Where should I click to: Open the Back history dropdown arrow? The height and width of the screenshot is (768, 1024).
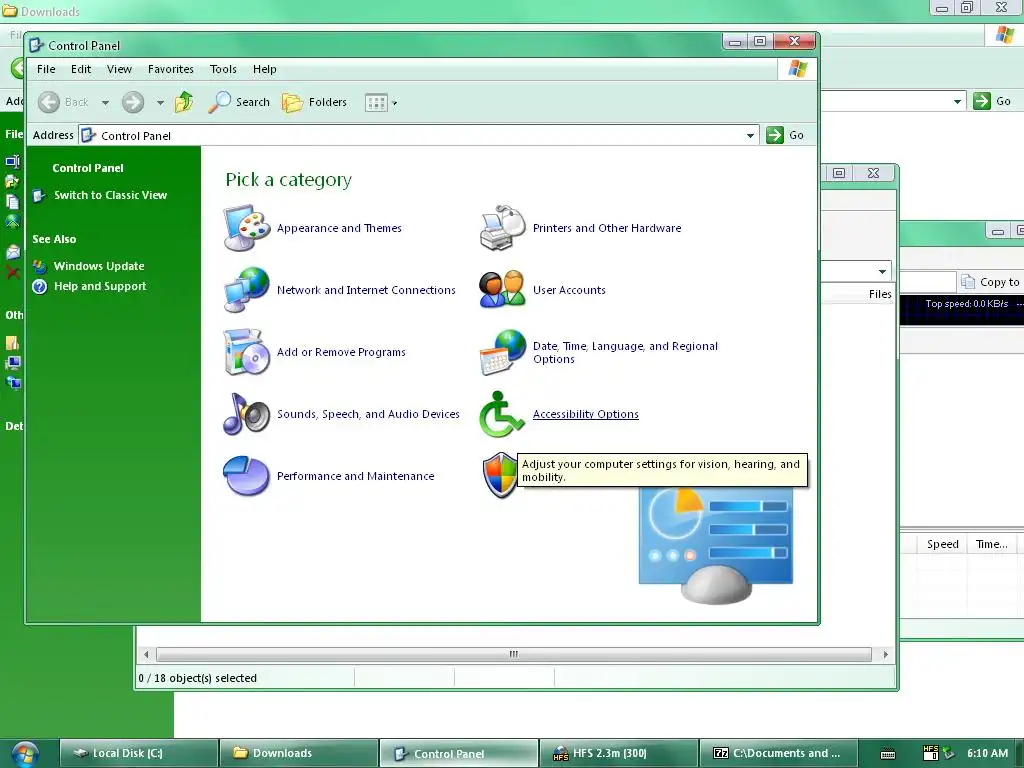click(105, 103)
